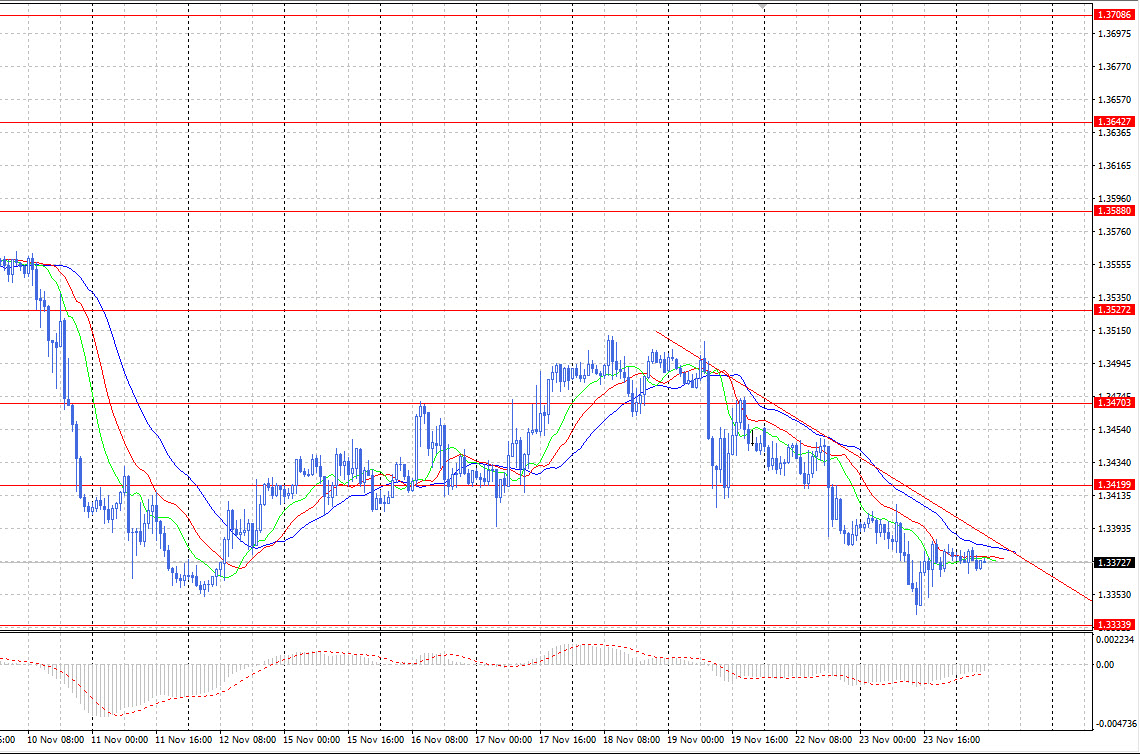Click time label 11 Nov 00:00

(x=119, y=739)
